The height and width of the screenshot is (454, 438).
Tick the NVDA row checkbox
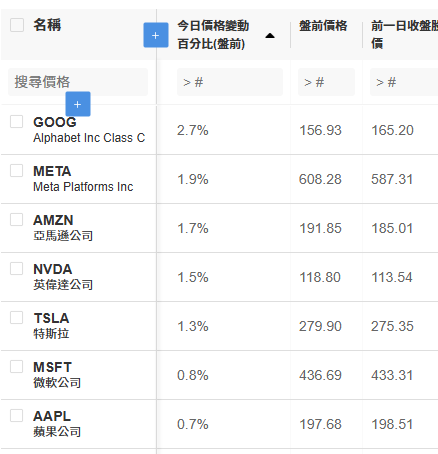17,268
